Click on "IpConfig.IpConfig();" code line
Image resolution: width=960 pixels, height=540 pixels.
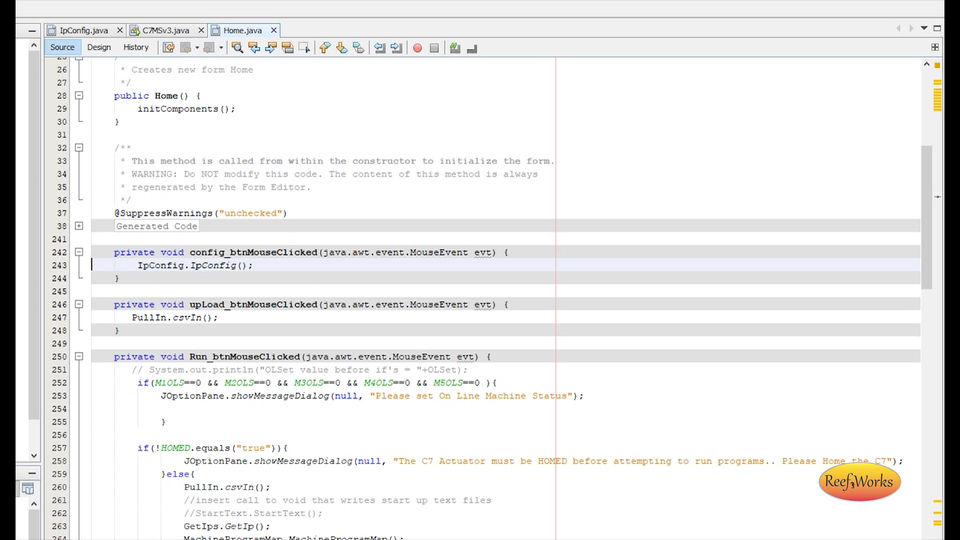coord(195,265)
